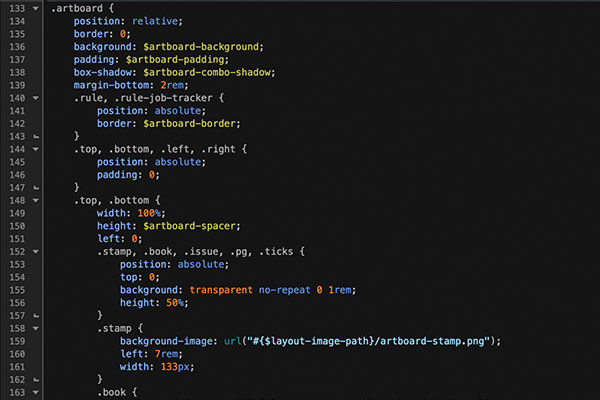Click the fold end marker on line 157
This screenshot has width=600, height=400.
coord(36,315)
